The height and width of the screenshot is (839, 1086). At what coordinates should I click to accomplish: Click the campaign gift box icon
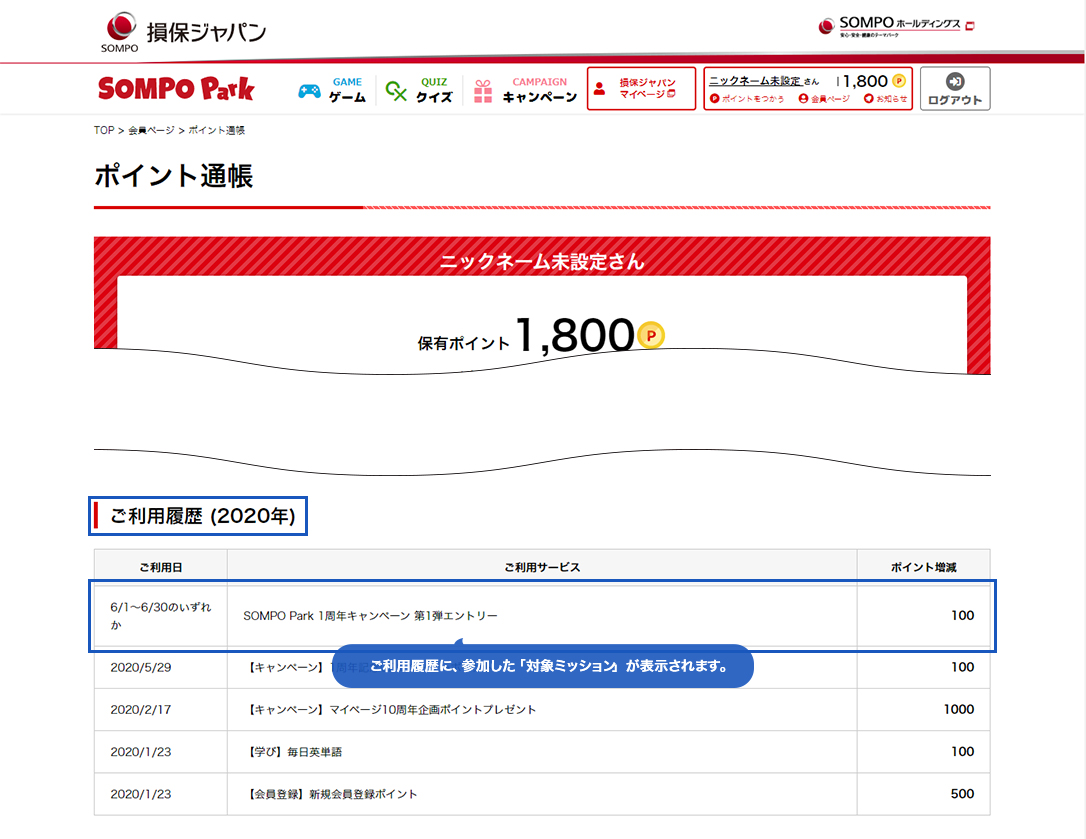point(483,91)
